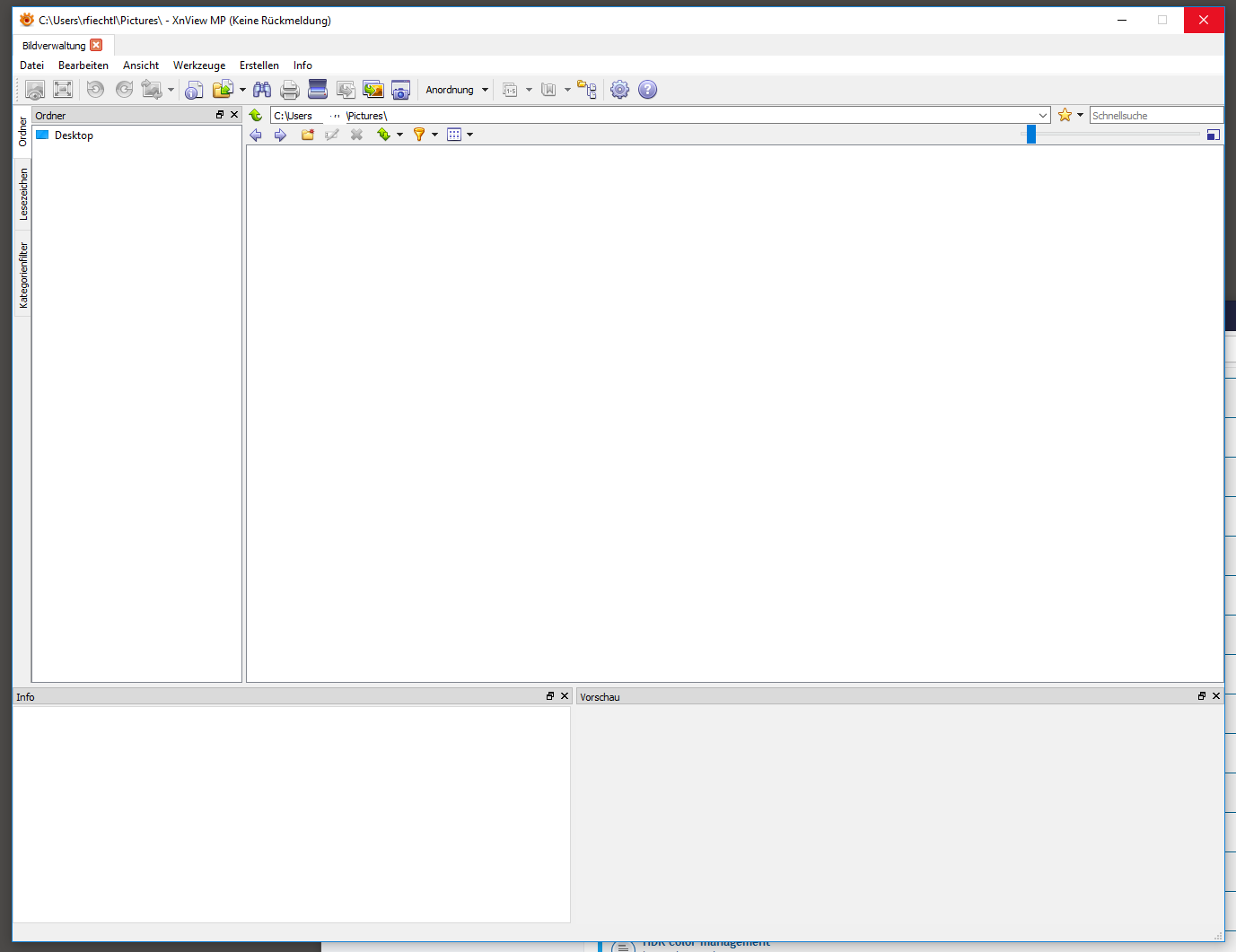Expand the path address bar dropdown
Viewport: 1236px width, 952px height.
tap(1043, 116)
